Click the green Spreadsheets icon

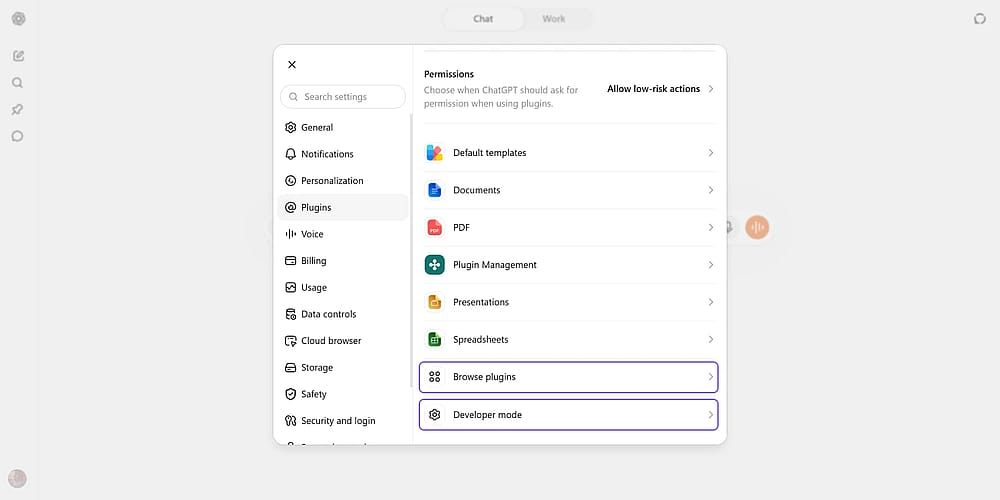(435, 339)
